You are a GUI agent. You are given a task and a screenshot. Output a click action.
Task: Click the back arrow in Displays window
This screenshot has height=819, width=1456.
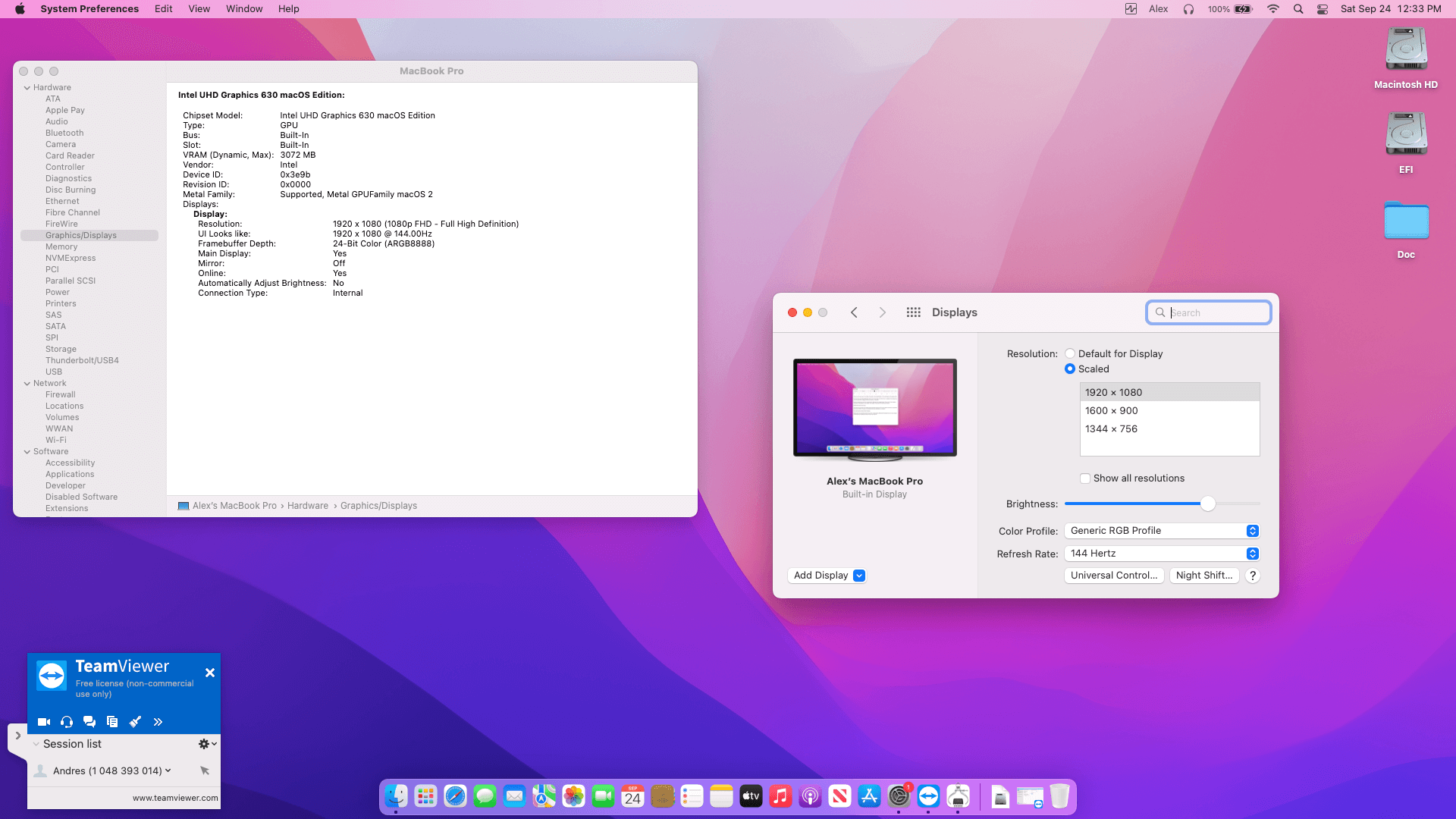tap(854, 312)
